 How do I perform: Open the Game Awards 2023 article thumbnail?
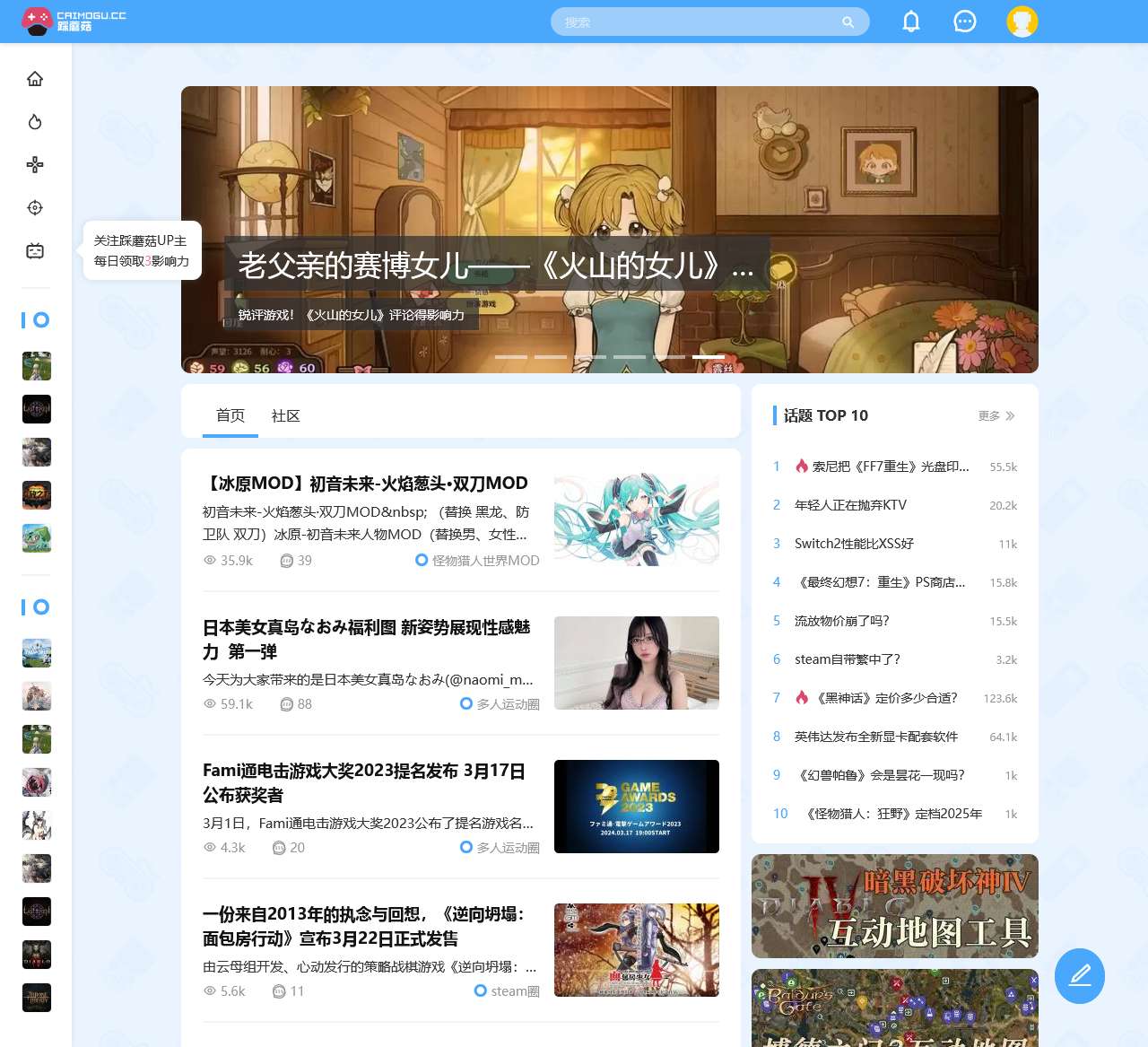pos(637,807)
